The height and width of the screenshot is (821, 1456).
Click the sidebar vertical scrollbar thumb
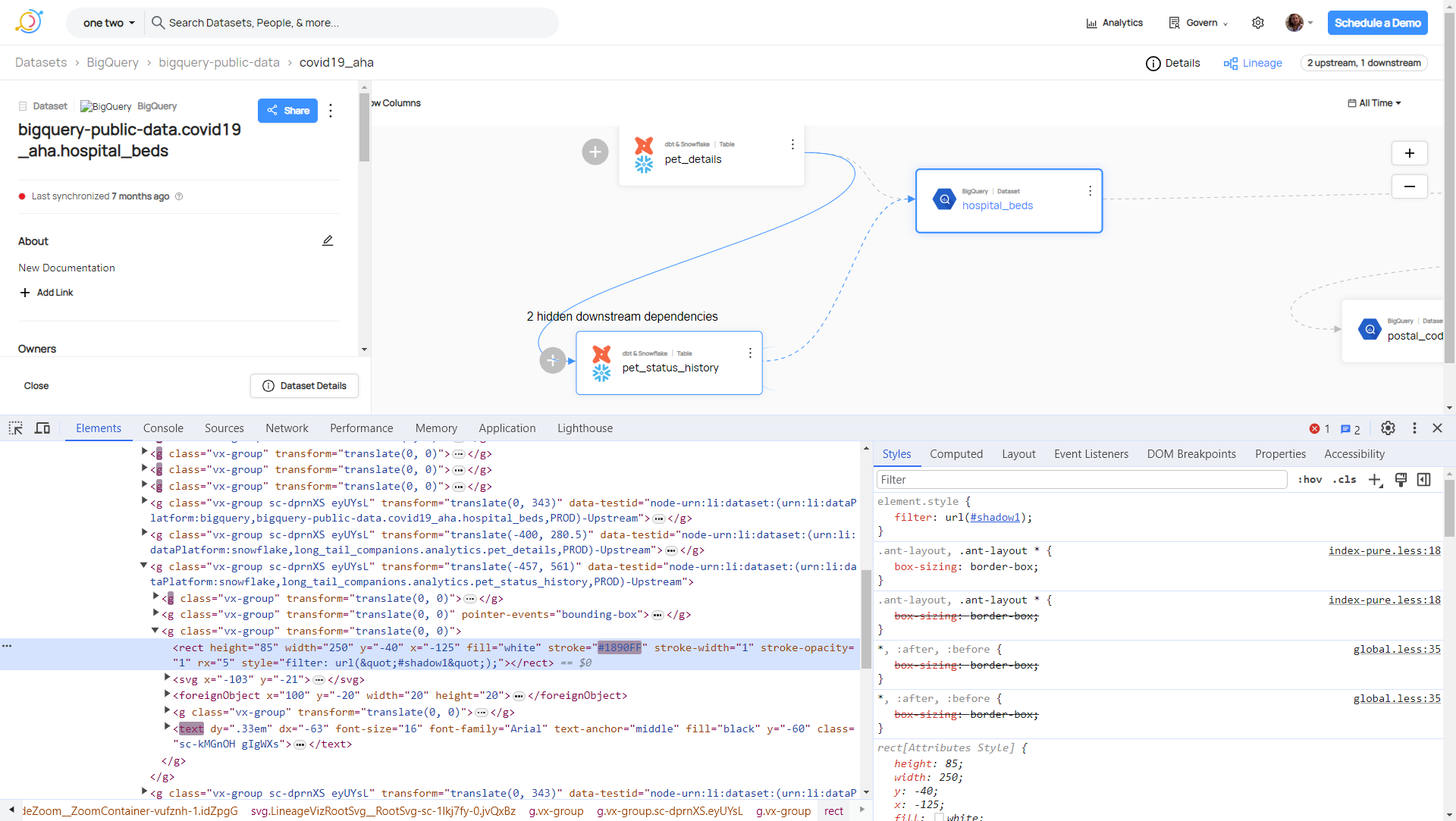365,127
